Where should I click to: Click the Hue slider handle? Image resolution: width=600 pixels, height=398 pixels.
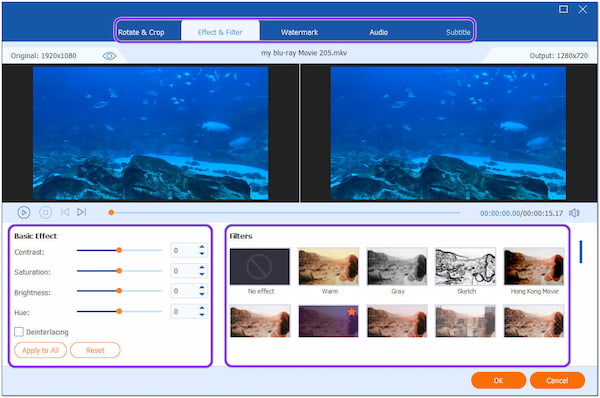pos(119,311)
